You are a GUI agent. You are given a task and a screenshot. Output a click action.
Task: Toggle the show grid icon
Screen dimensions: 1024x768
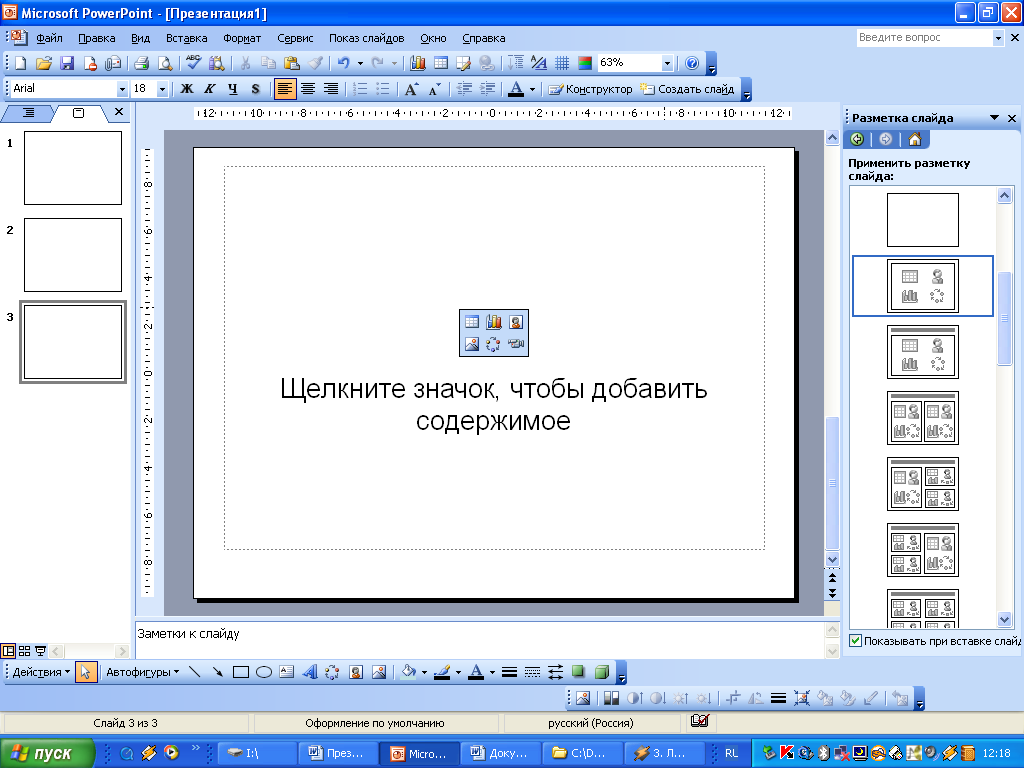coord(562,63)
